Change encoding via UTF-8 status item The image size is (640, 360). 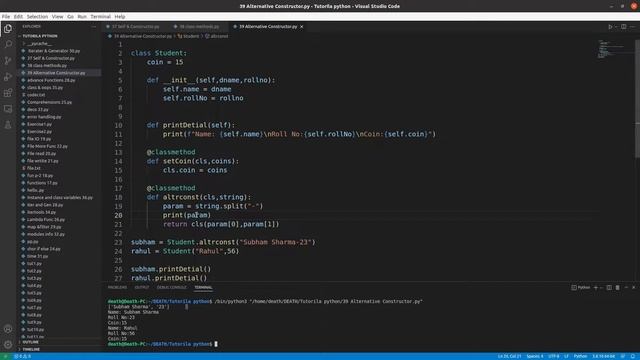tap(553, 356)
